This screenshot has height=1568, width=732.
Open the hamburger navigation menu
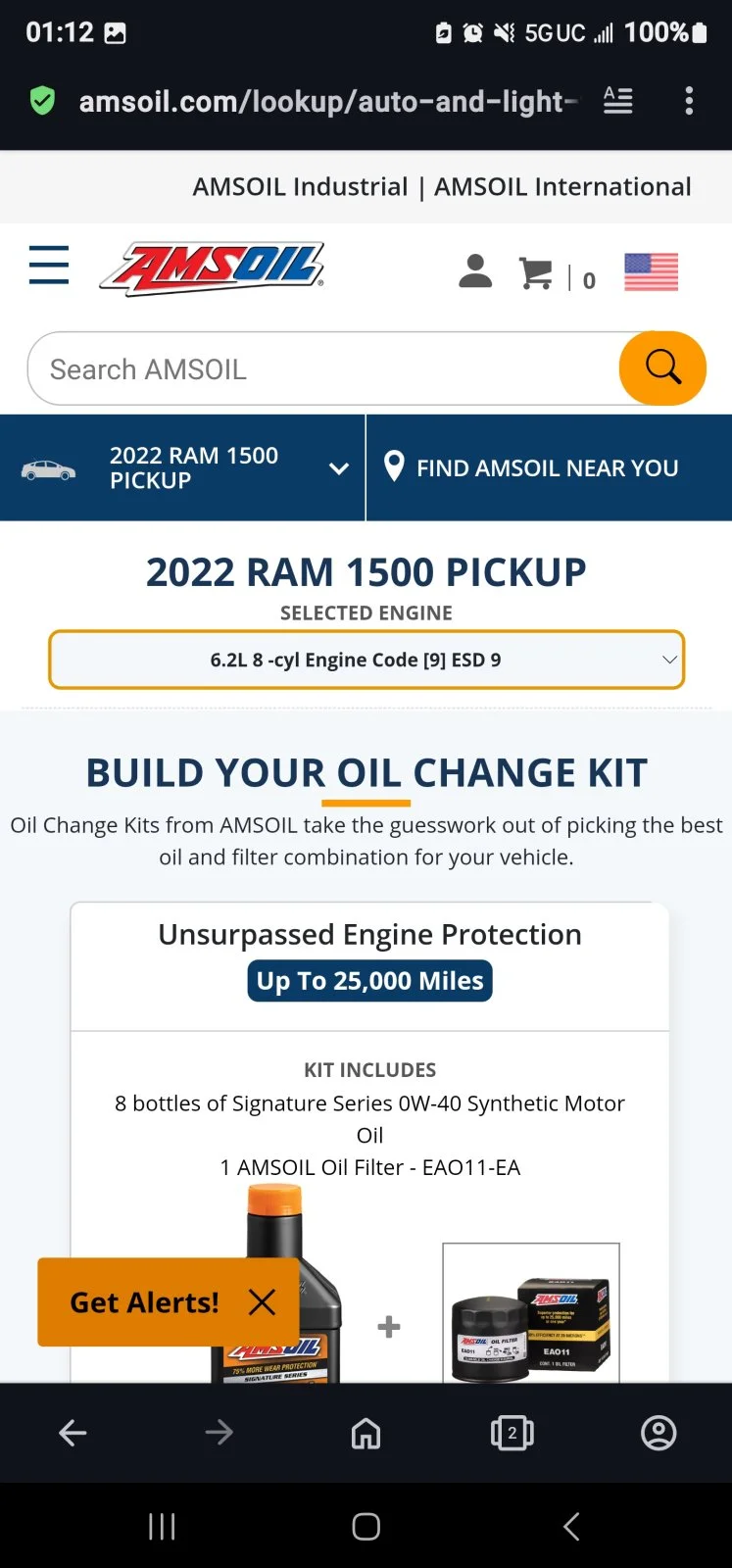pyautogui.click(x=49, y=265)
